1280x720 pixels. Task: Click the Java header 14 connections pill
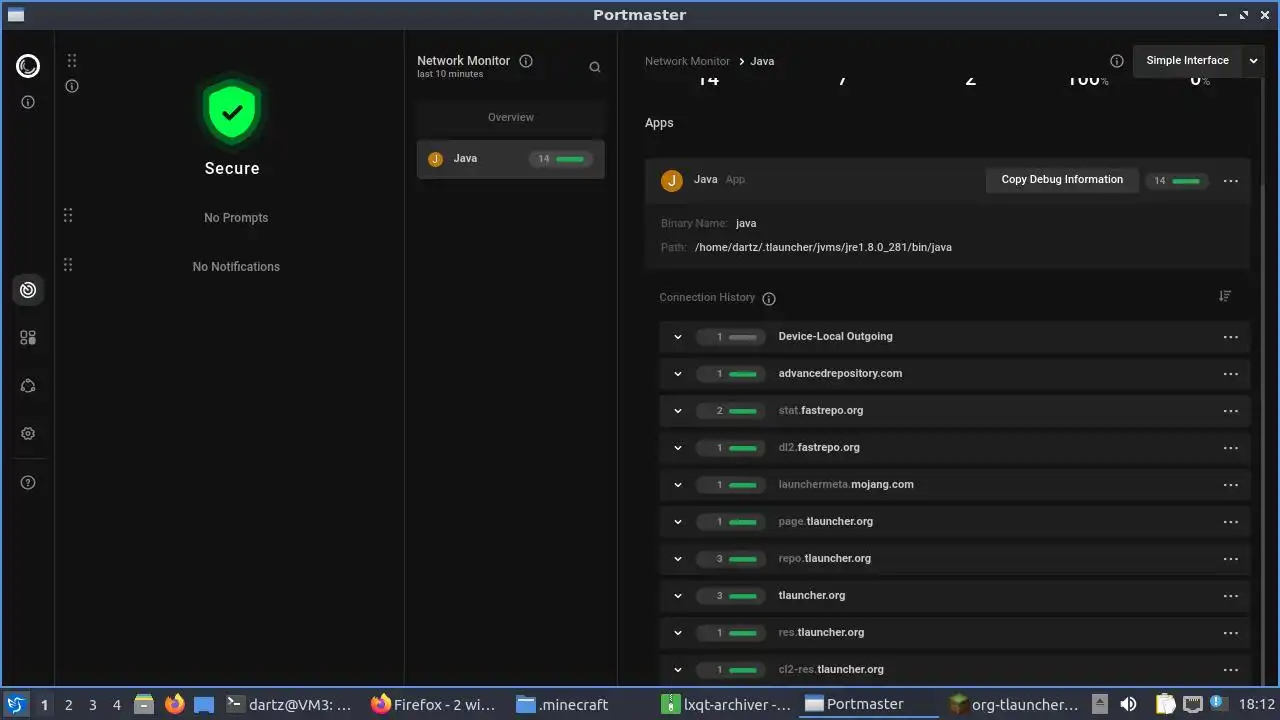[x=1177, y=181]
